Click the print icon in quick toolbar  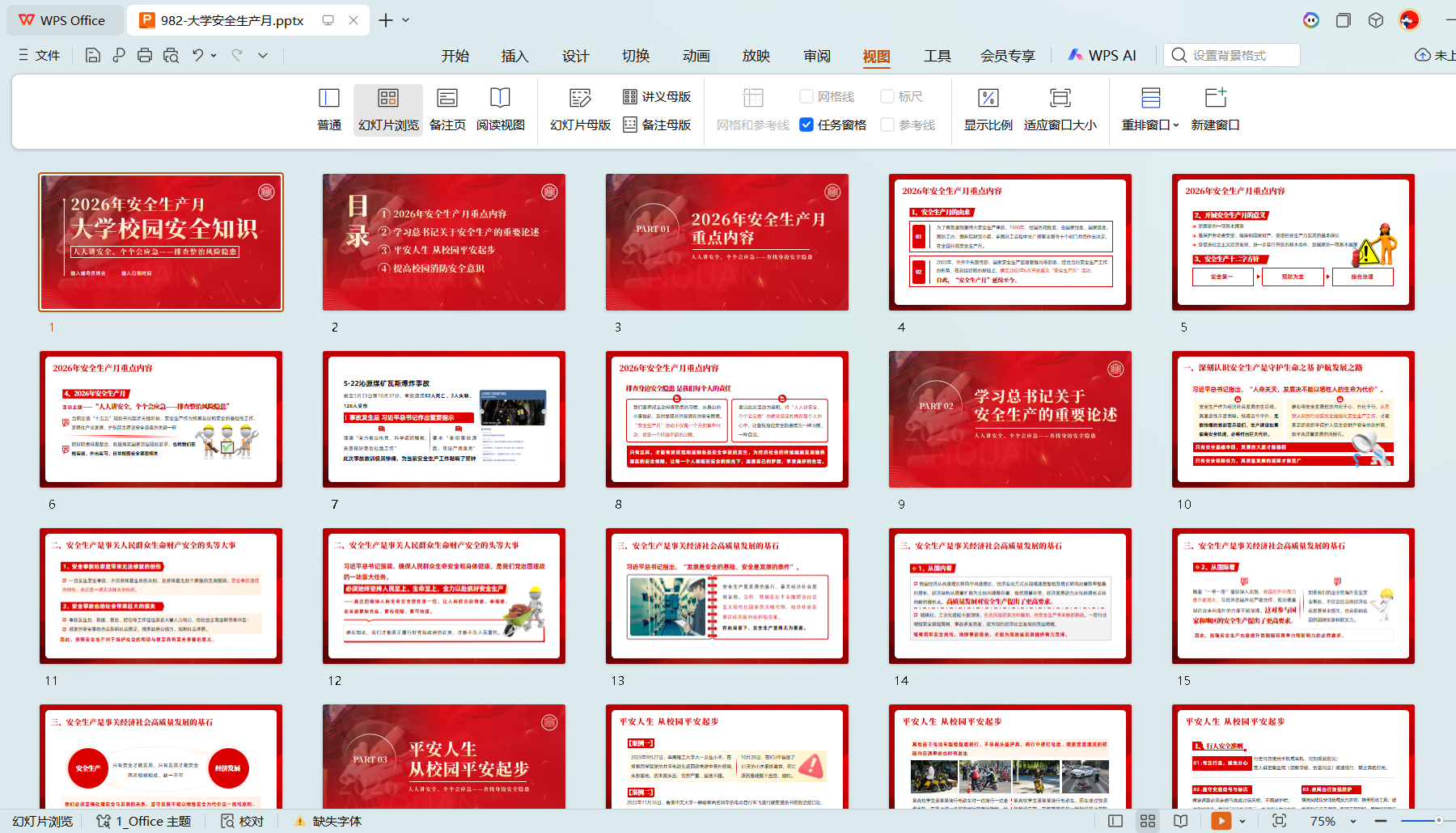click(145, 55)
